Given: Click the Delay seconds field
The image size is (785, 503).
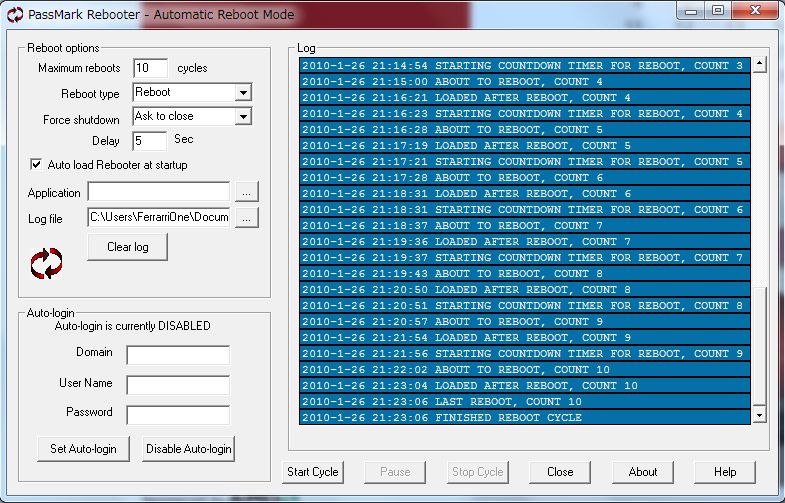Looking at the screenshot, I should coord(149,141).
